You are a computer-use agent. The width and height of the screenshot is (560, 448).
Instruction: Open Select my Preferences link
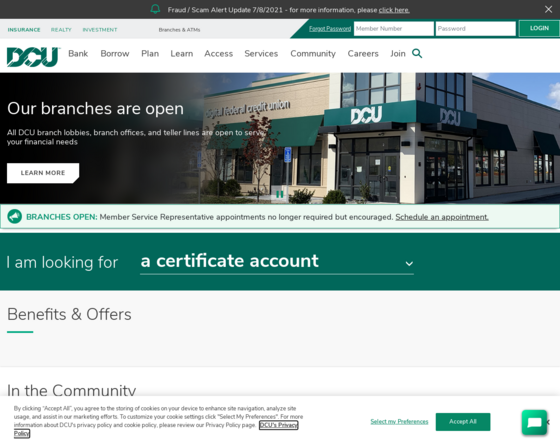pyautogui.click(x=399, y=422)
